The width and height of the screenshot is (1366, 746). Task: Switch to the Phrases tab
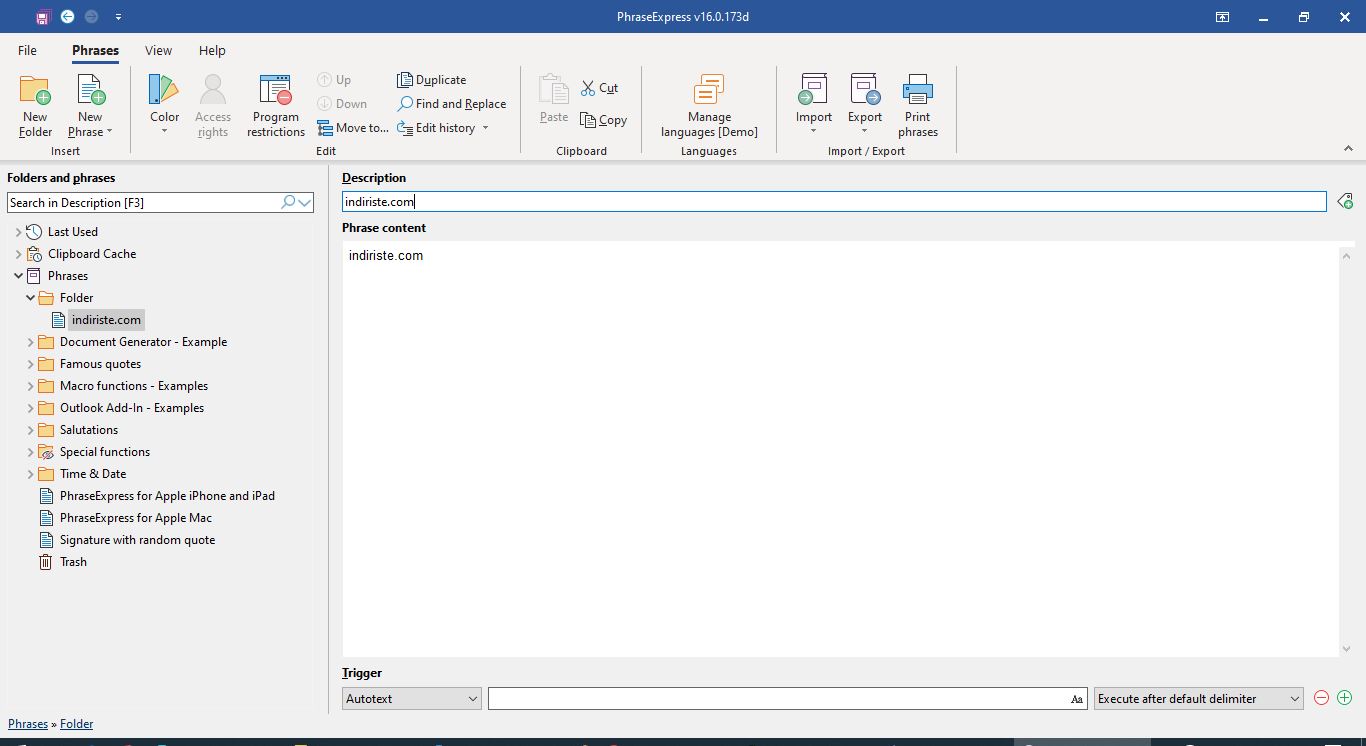coord(95,50)
